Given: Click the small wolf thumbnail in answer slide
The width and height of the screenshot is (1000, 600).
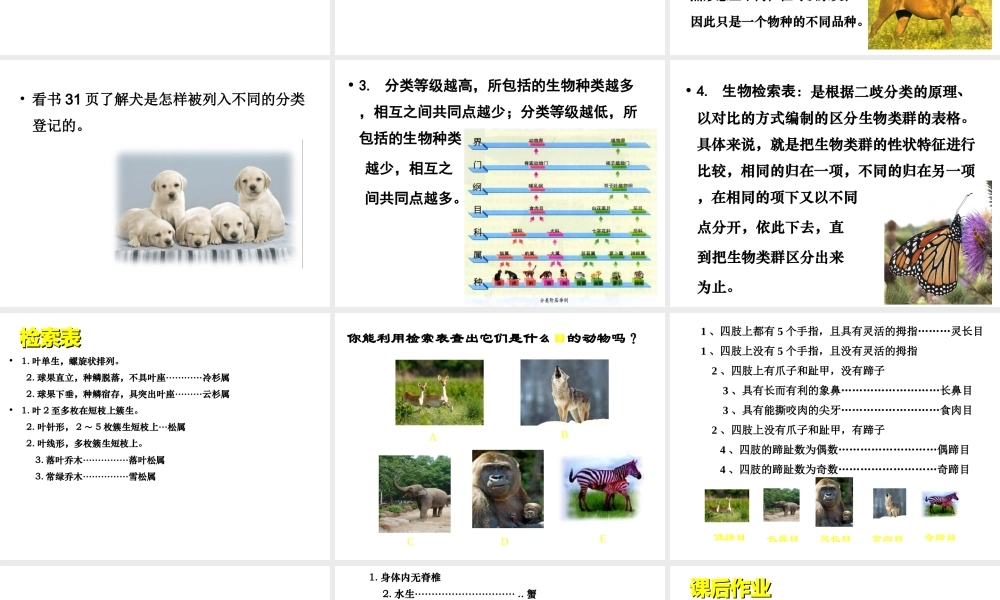Looking at the screenshot, I should click(889, 503).
